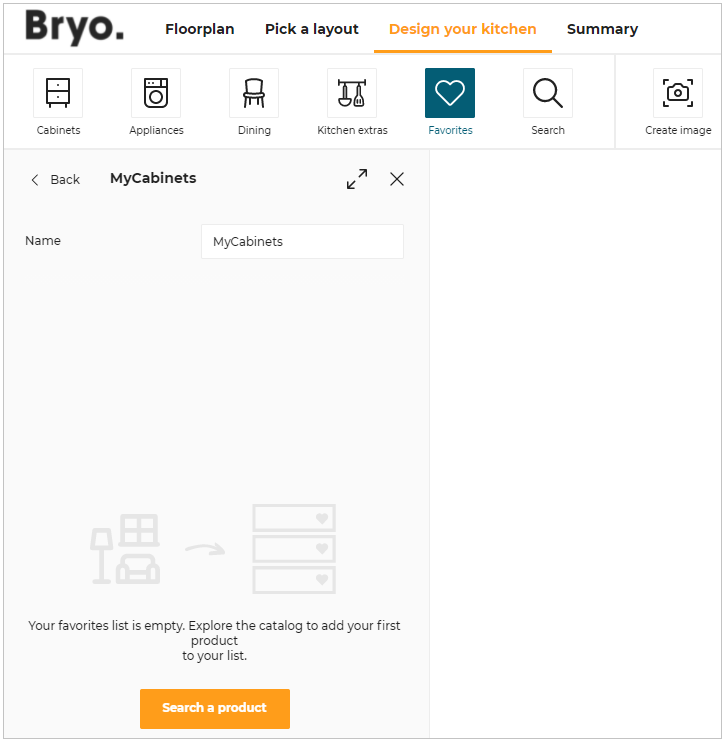Open the Dining furniture category
Screen dimensions: 725x742
pos(254,94)
